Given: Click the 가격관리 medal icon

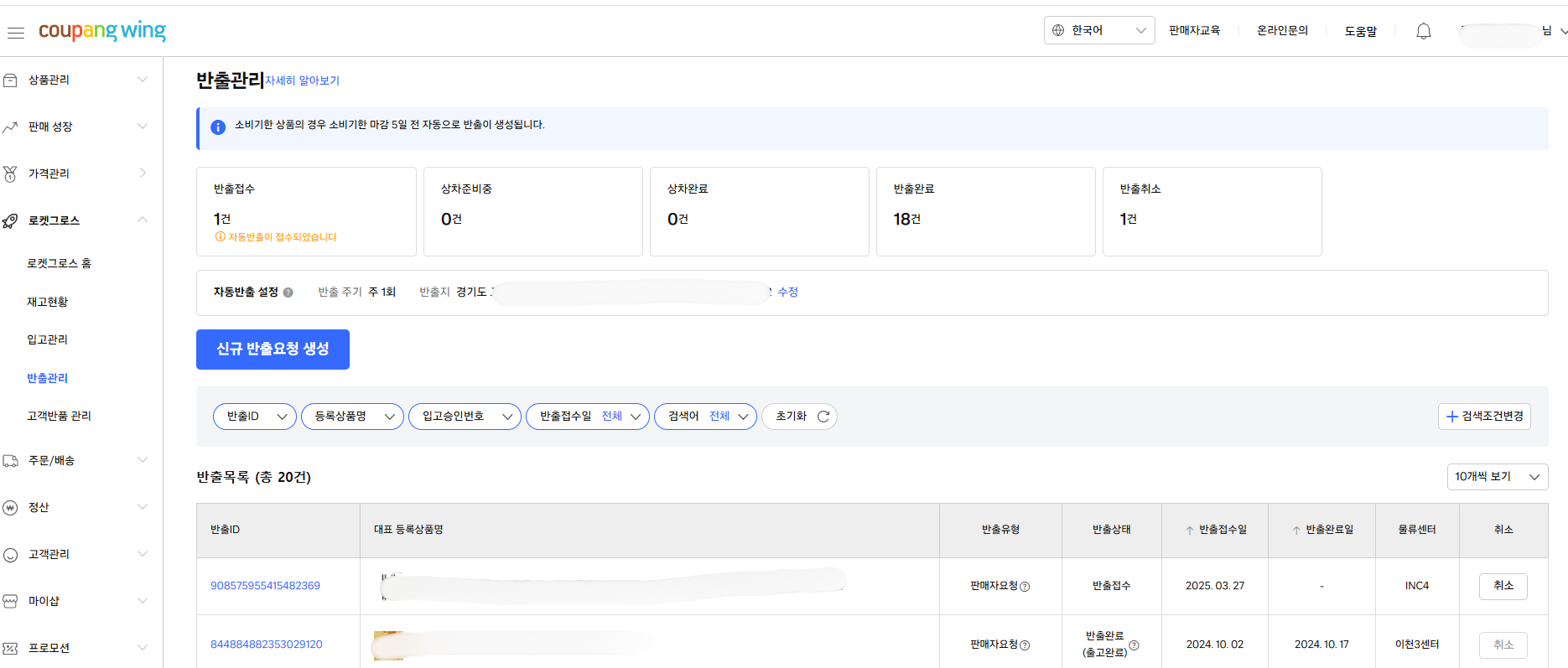Looking at the screenshot, I should click(10, 173).
